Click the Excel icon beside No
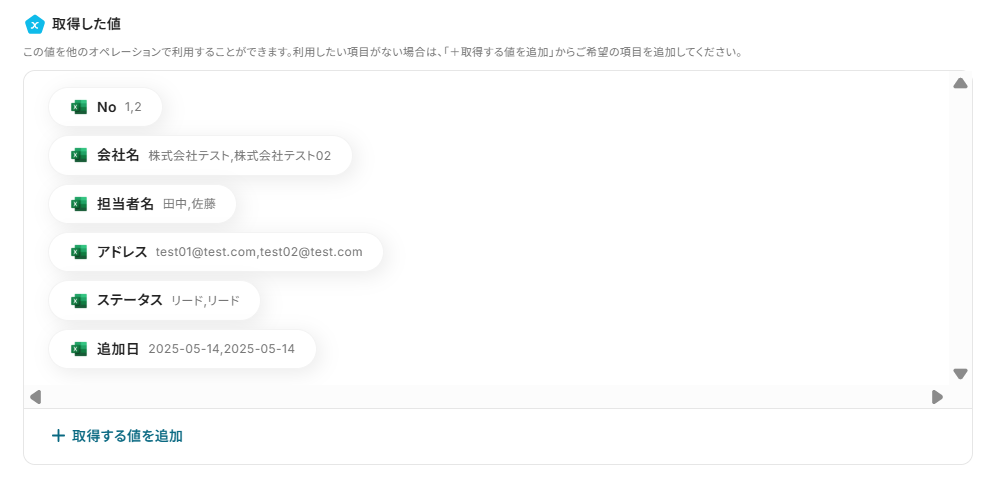993x480 pixels. coord(79,107)
